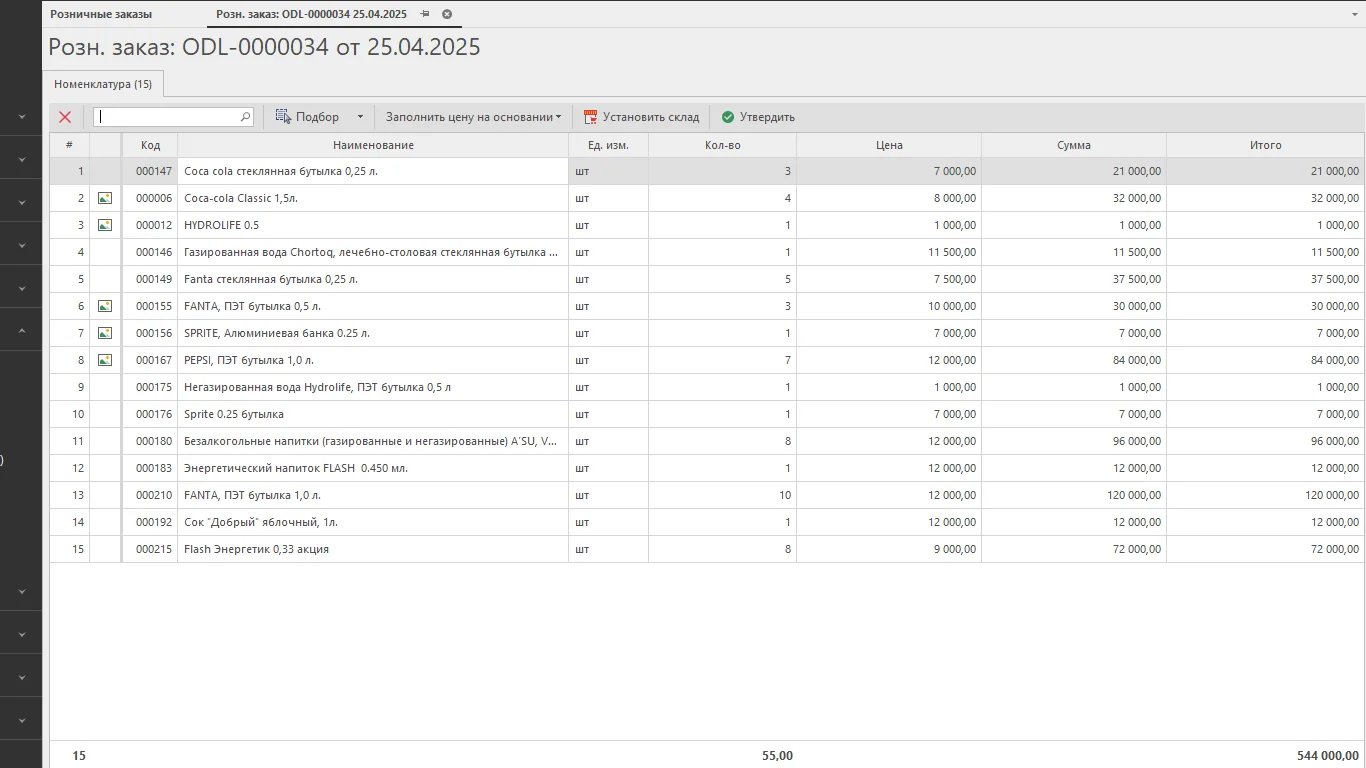Image resolution: width=1366 pixels, height=768 pixels.
Task: Click picture icon for FANTA ПЭТ 0,5 л
Action: 105,306
